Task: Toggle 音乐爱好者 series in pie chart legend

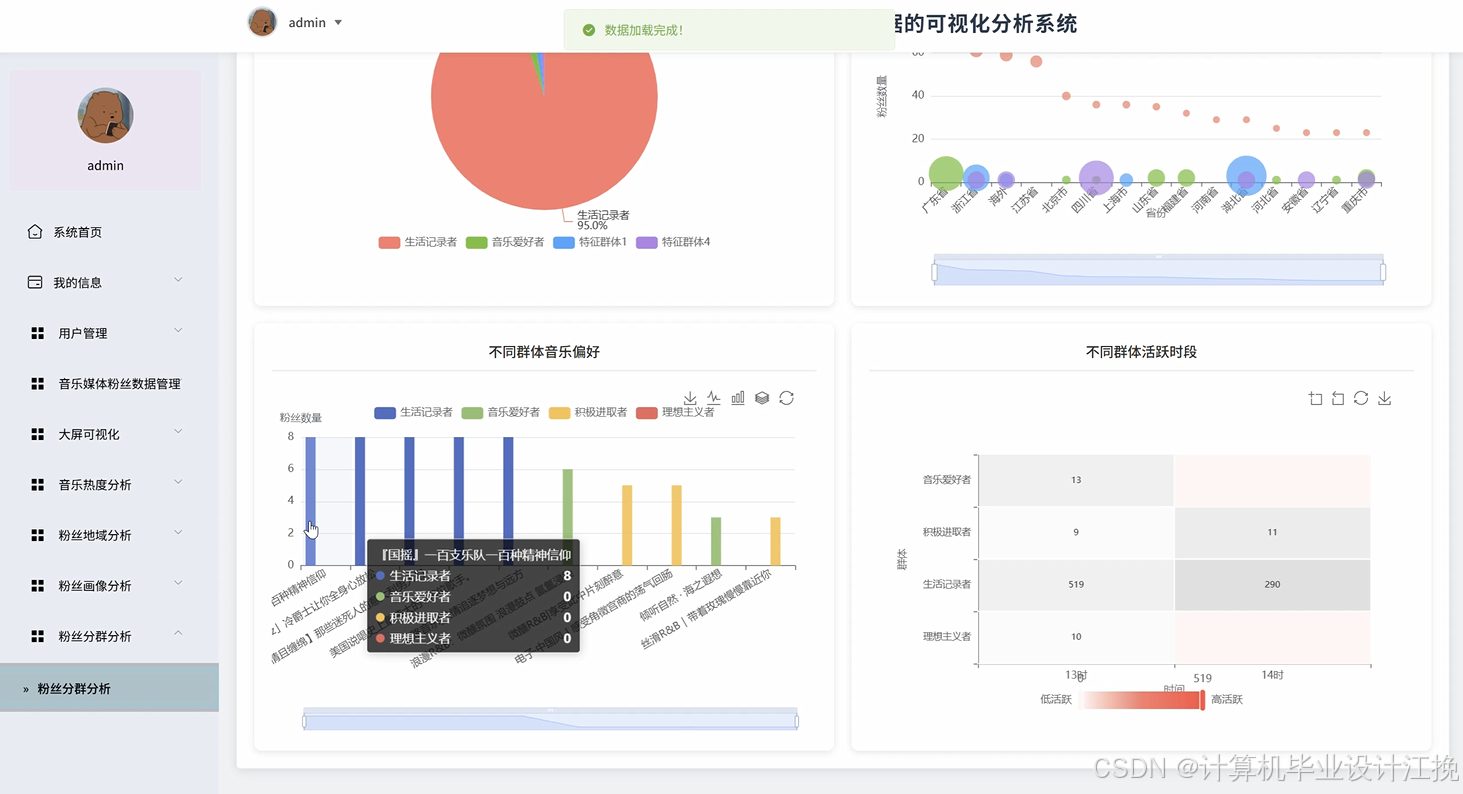Action: point(504,242)
